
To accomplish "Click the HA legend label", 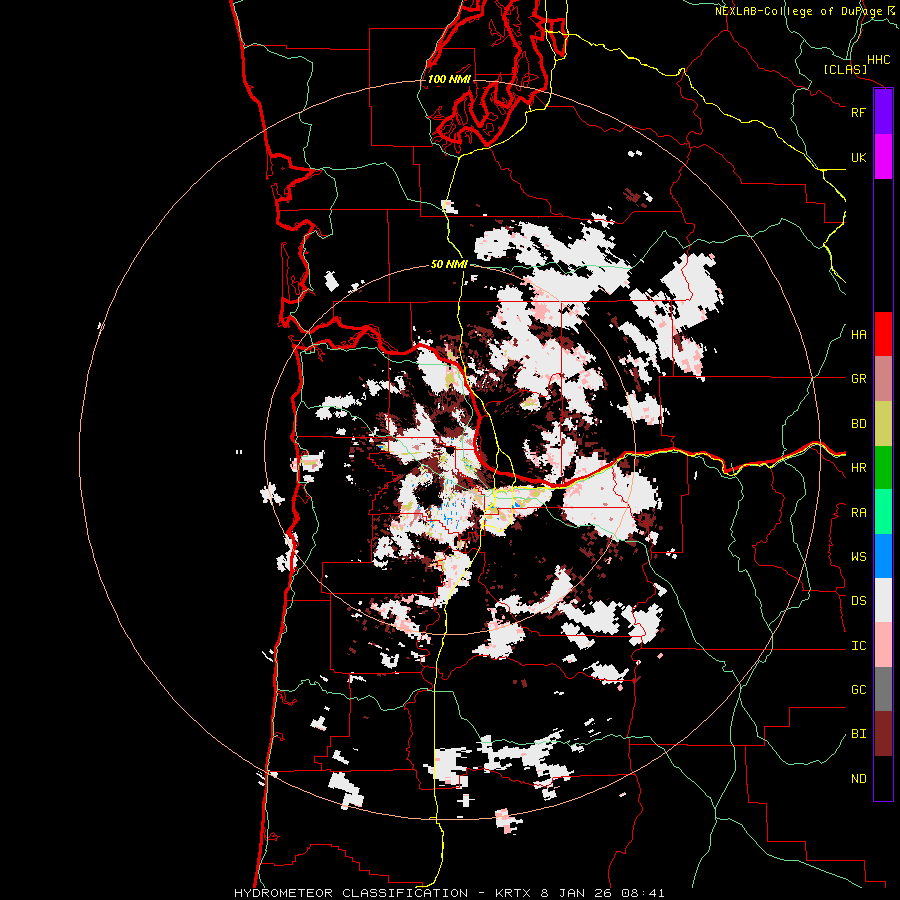I will [x=858, y=334].
